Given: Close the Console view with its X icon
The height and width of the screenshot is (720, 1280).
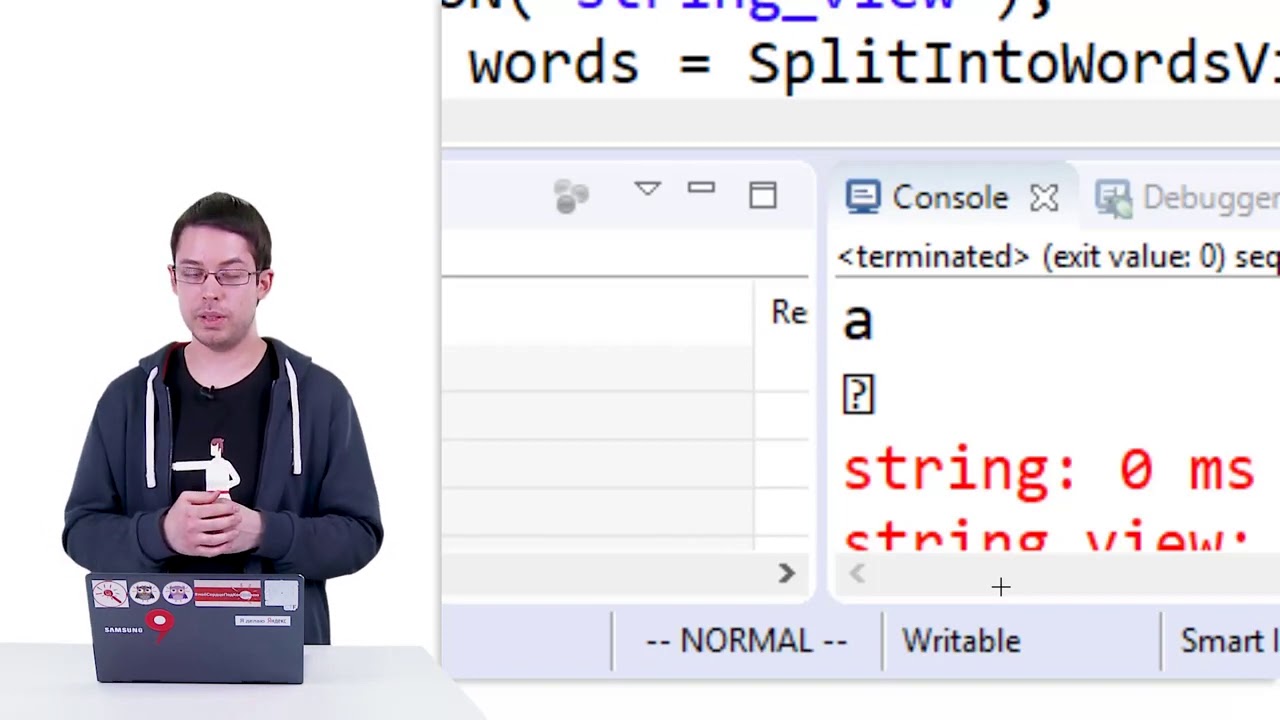Looking at the screenshot, I should pos(1044,198).
